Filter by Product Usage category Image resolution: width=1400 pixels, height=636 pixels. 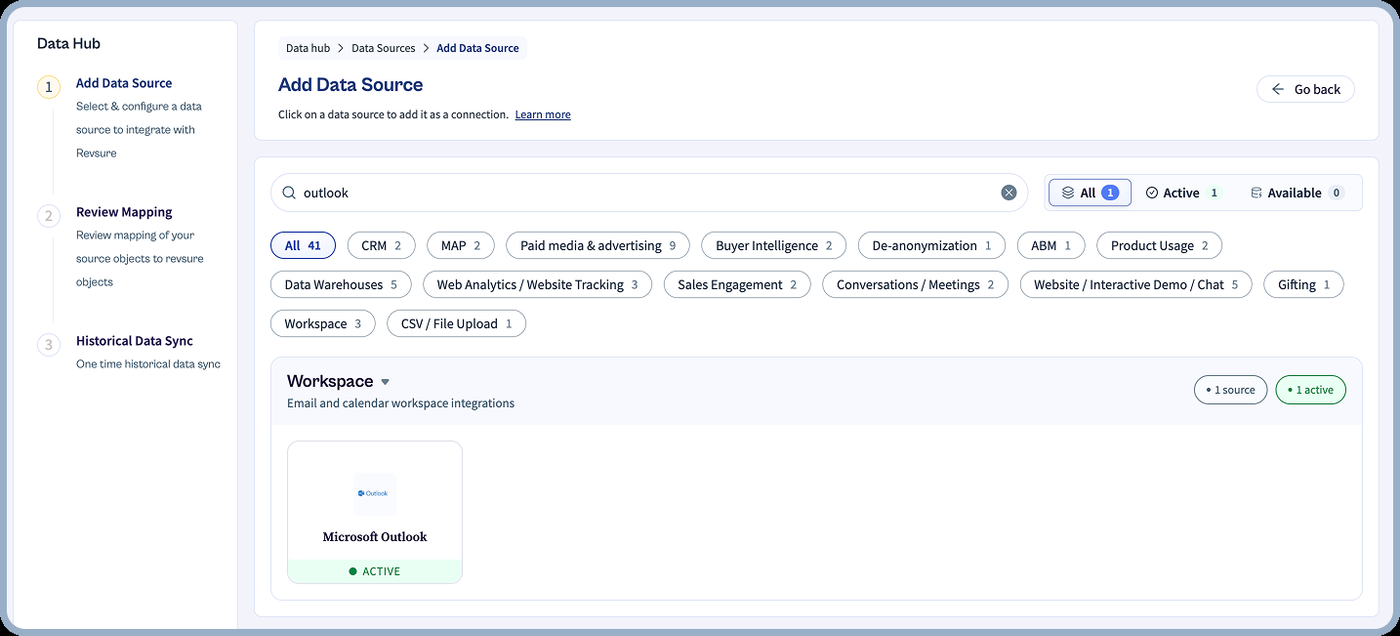(1160, 245)
